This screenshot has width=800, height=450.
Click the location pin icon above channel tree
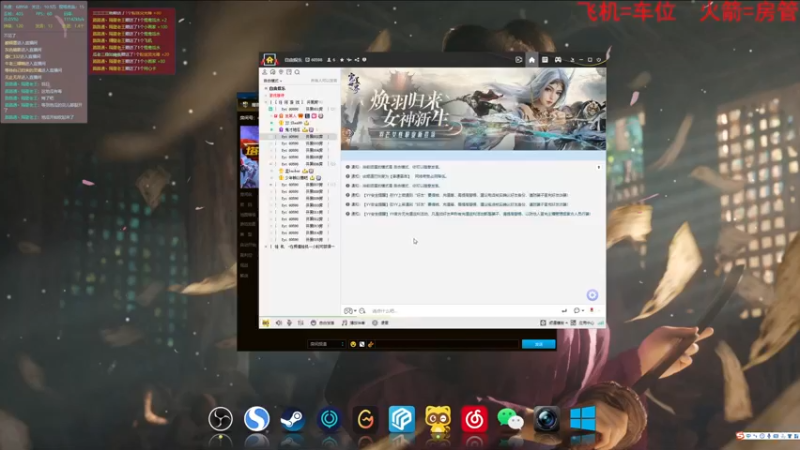pos(281,72)
